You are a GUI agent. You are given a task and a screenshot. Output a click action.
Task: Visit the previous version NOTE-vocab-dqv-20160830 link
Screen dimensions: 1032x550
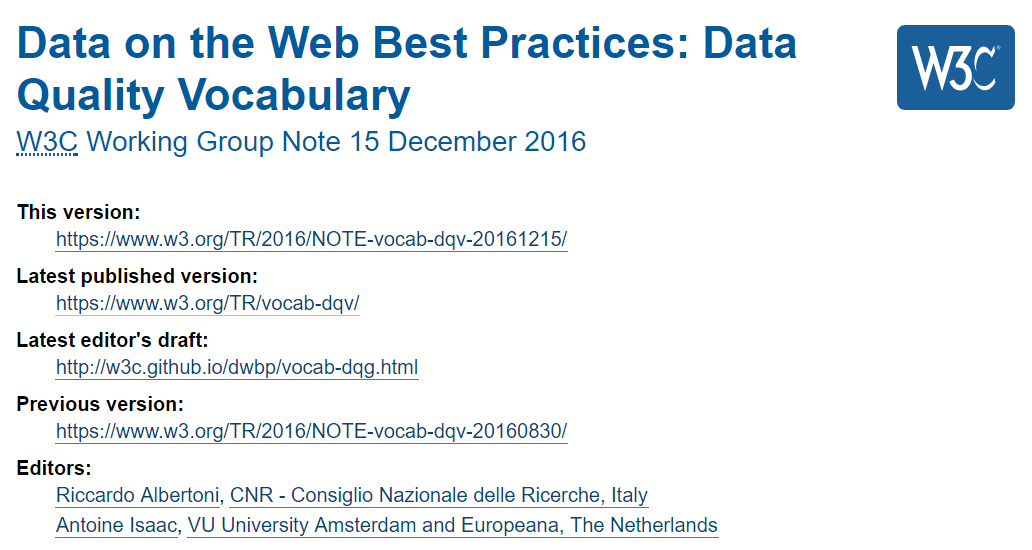pos(311,431)
